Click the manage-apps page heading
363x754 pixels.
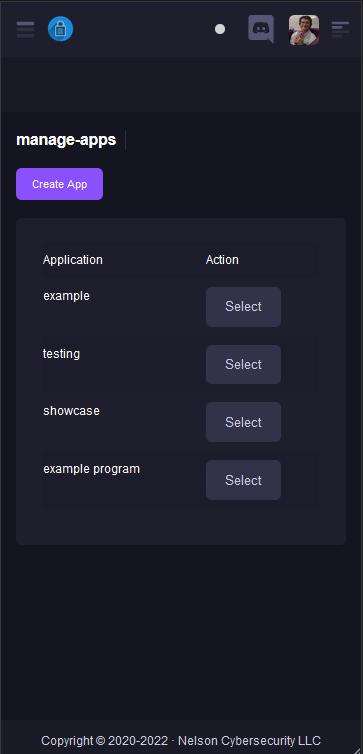(x=66, y=140)
